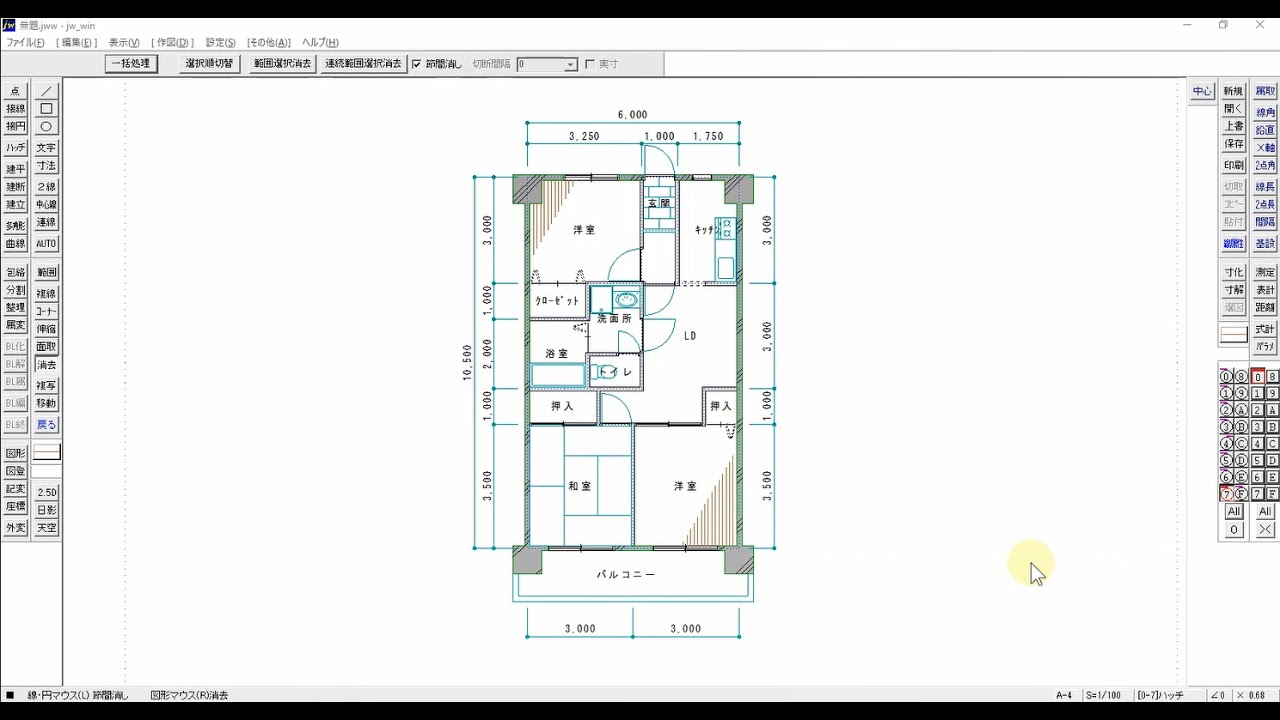Click the measure (測定) tool
The height and width of the screenshot is (720, 1280).
coord(1265,273)
